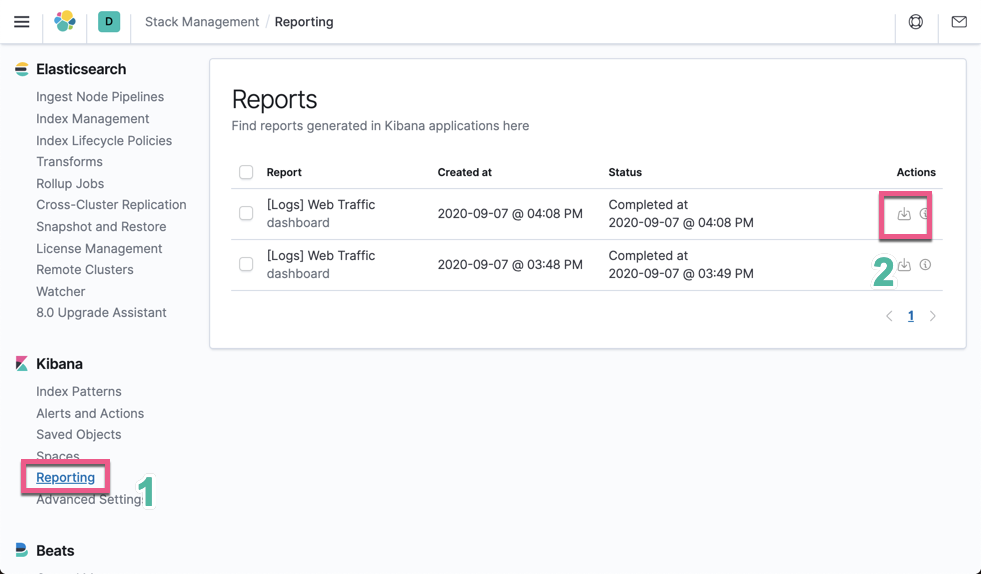Click the Reporting breadcrumb

304,22
